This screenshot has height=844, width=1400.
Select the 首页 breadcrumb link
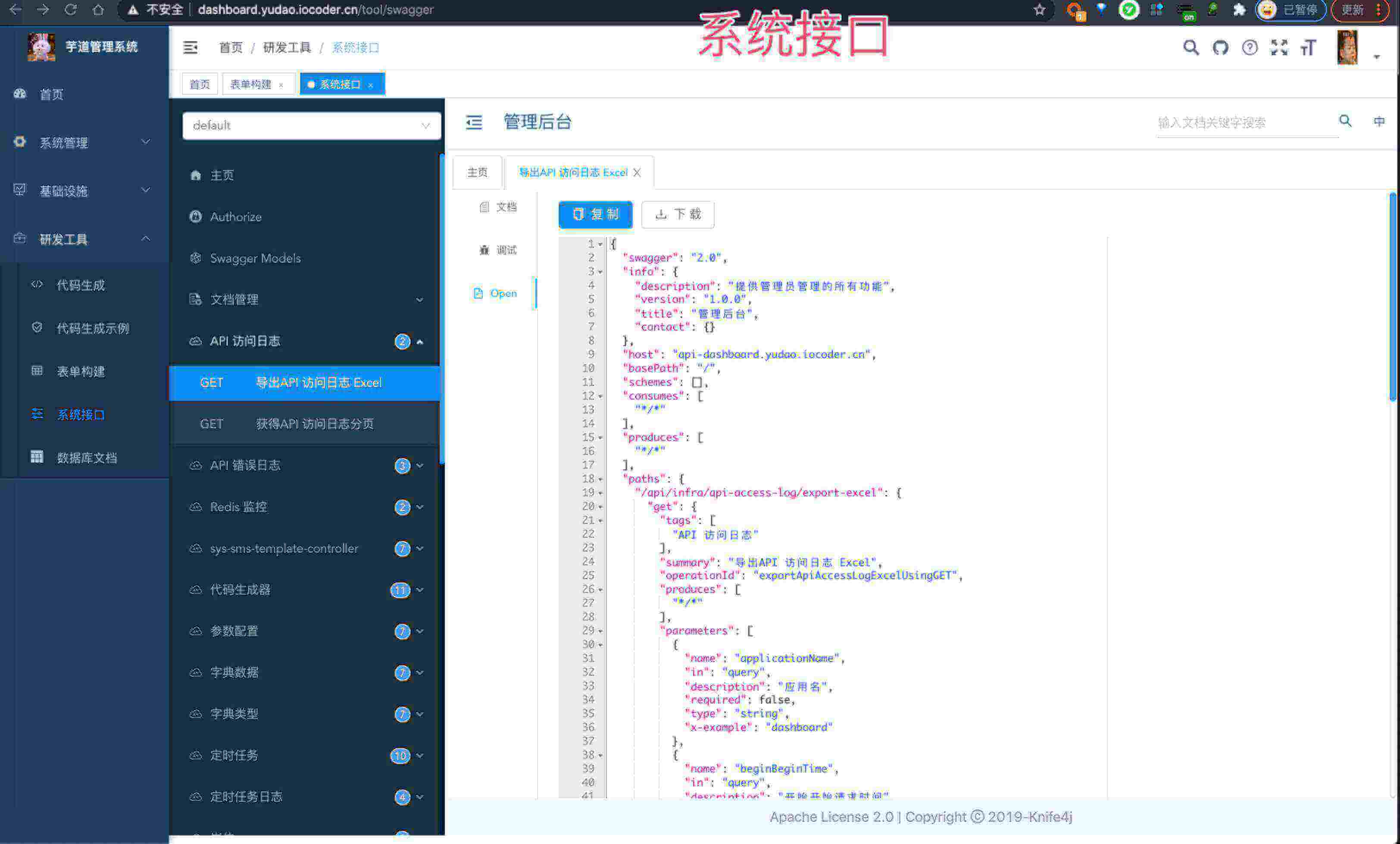tap(230, 47)
